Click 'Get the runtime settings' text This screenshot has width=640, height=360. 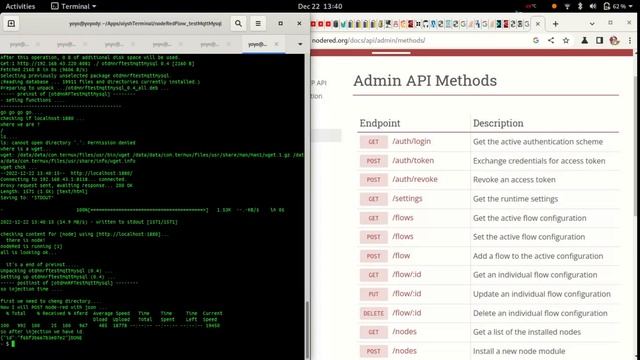coord(516,199)
